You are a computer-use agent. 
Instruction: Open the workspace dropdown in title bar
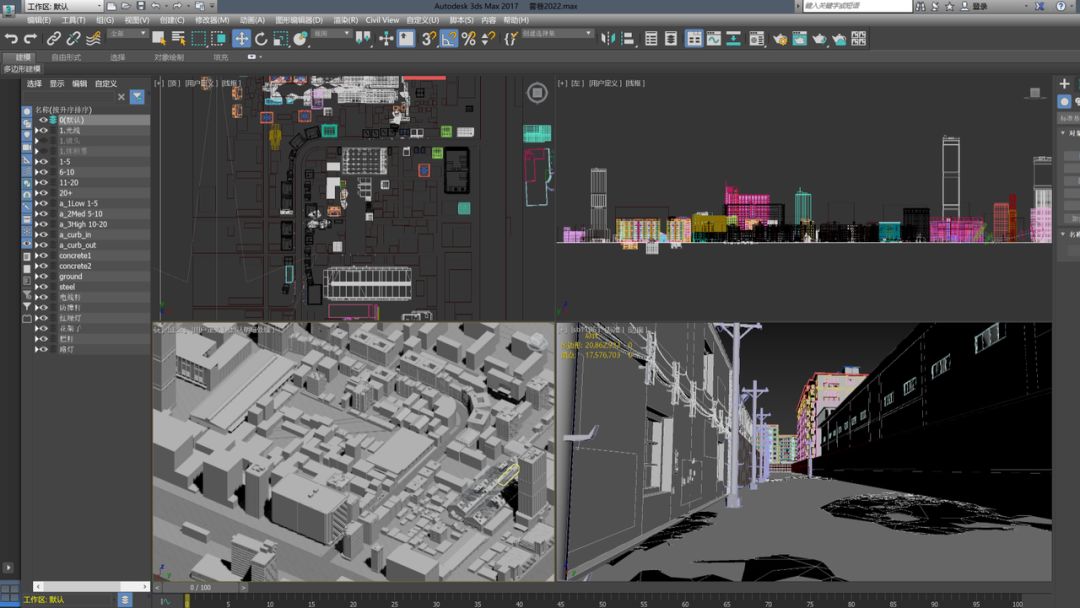[63, 6]
